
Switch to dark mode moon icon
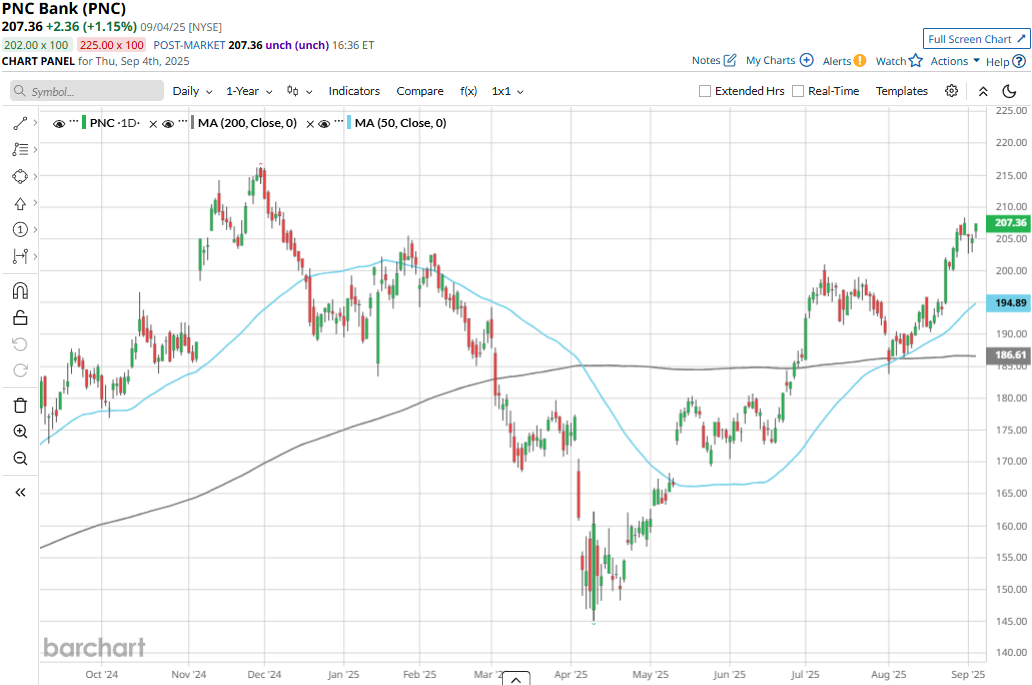click(1008, 91)
